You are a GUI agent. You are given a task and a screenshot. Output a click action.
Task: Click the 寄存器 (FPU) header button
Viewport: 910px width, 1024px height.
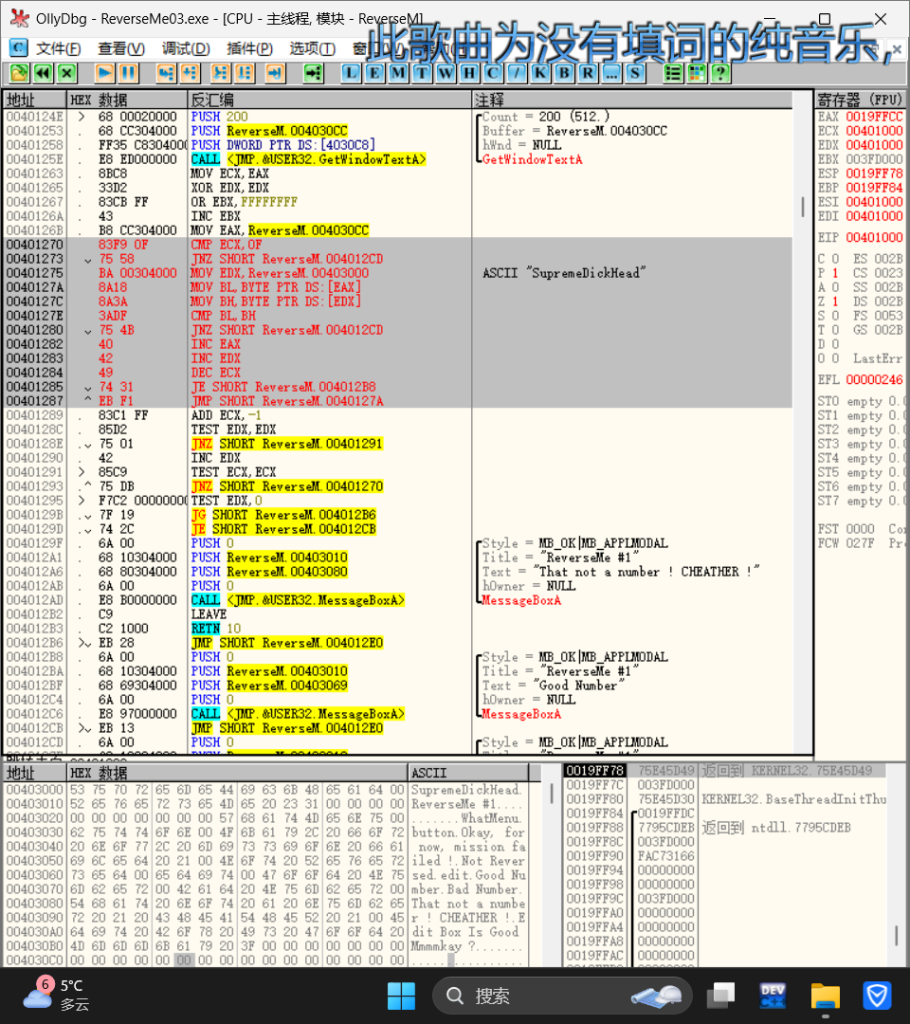click(860, 100)
